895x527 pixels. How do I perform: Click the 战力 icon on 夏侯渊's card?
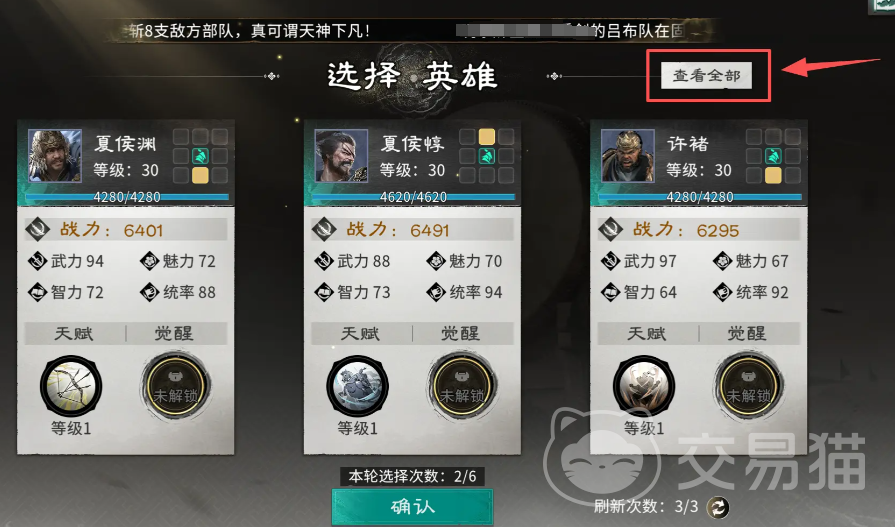tap(38, 230)
